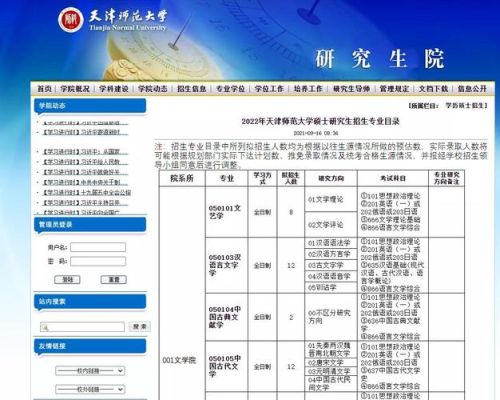
Task: Click the 搜索 search button
Action: [x=140, y=327]
